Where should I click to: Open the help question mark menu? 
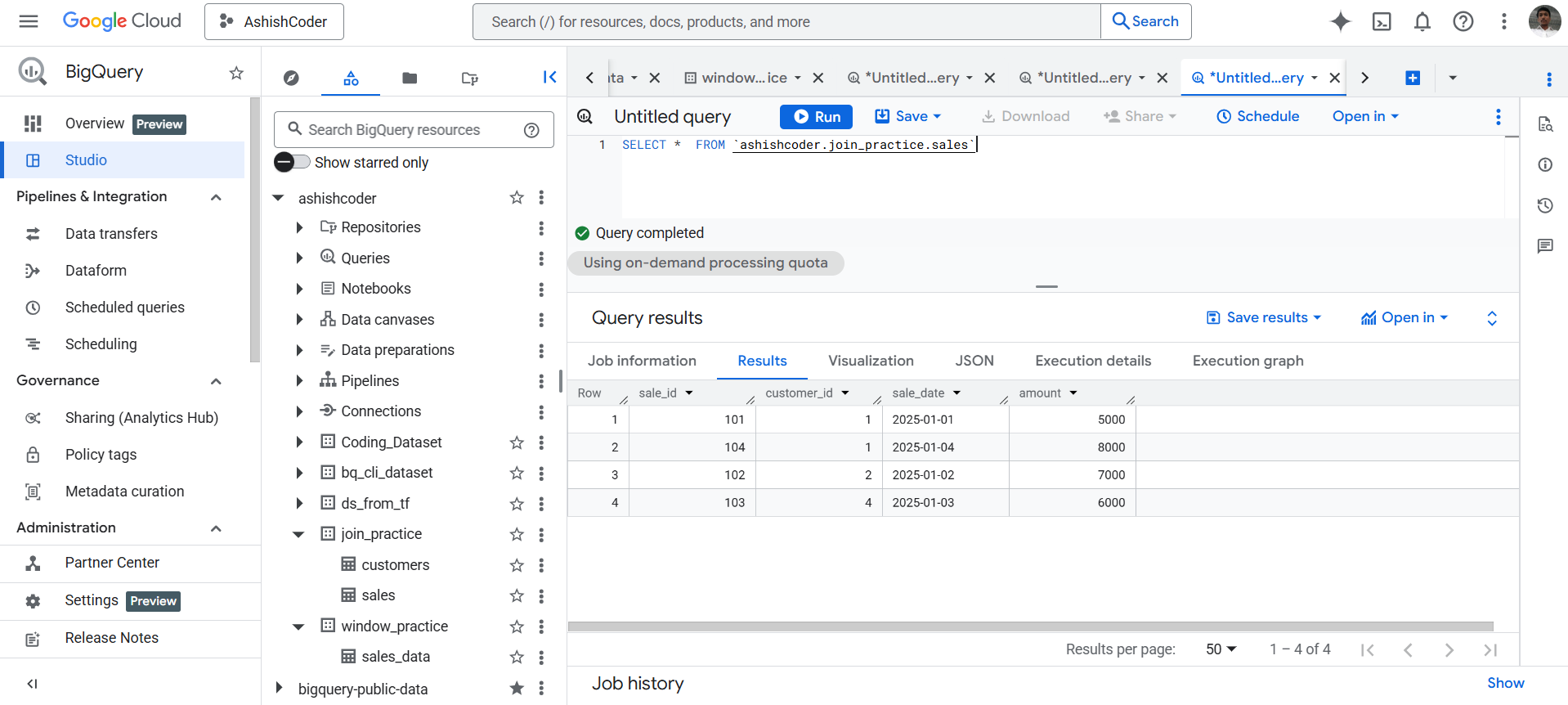click(x=1463, y=21)
